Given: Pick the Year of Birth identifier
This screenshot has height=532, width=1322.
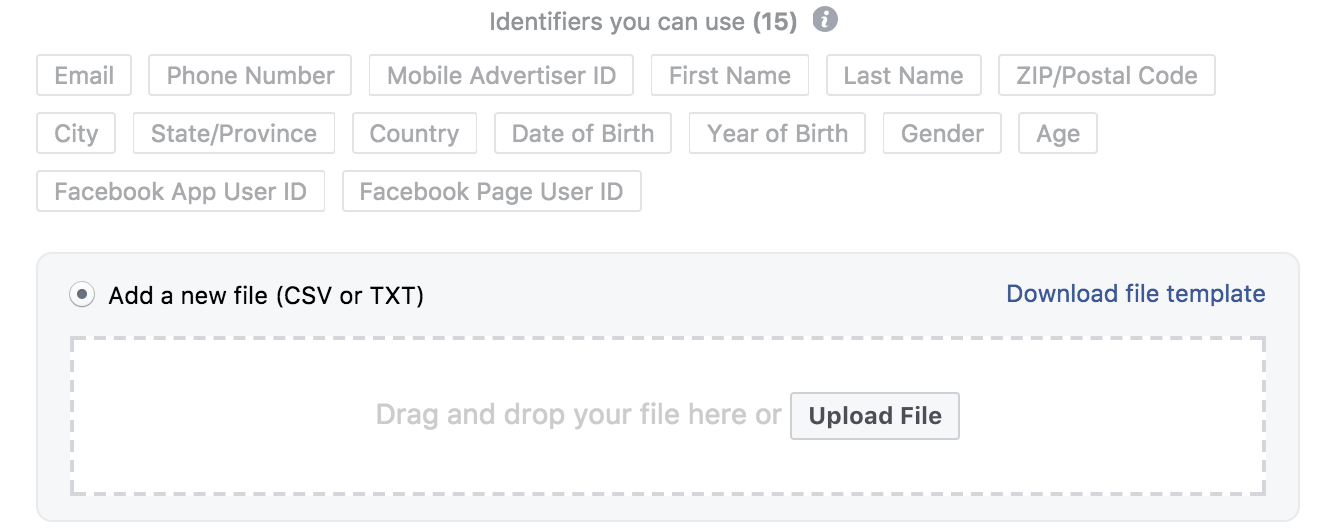Looking at the screenshot, I should pos(777,133).
